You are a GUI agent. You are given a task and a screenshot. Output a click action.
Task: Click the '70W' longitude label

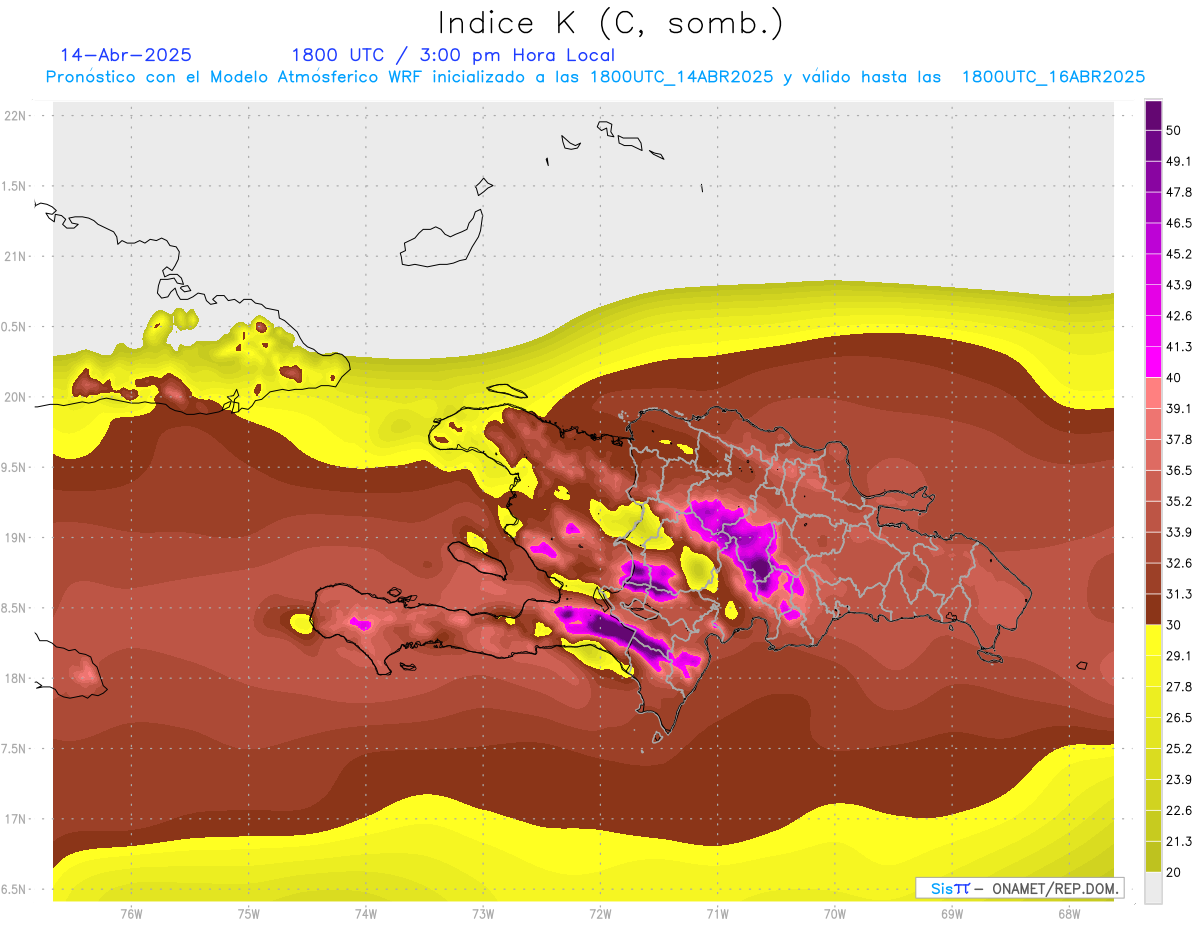click(x=835, y=913)
